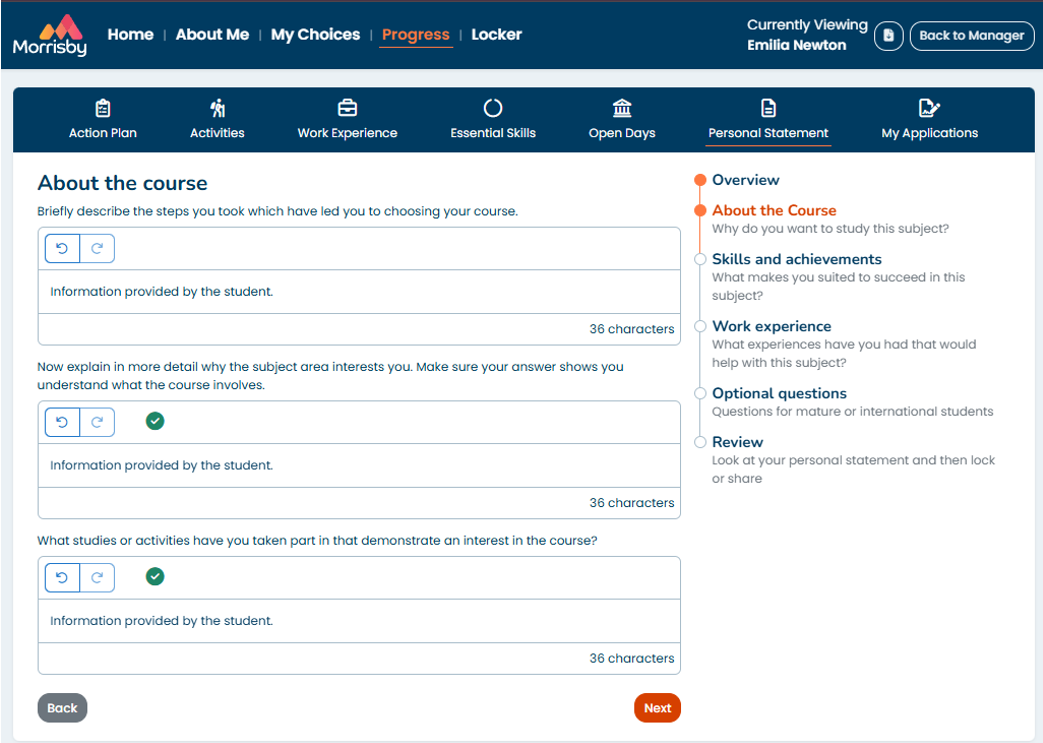Select the Progress menu item
Image resolution: width=1043 pixels, height=743 pixels.
point(416,35)
